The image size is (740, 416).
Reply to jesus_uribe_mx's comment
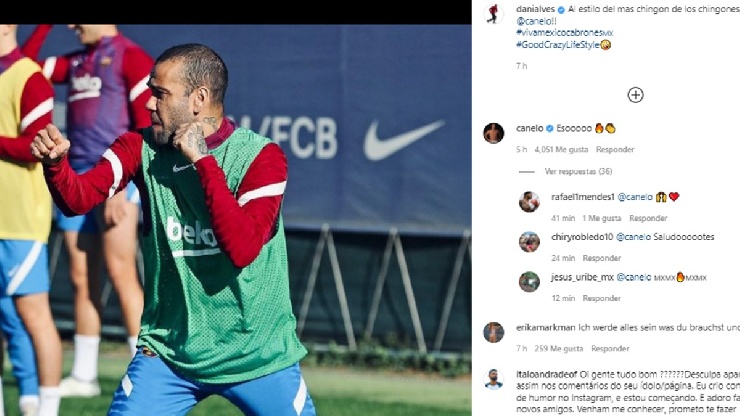point(601,298)
